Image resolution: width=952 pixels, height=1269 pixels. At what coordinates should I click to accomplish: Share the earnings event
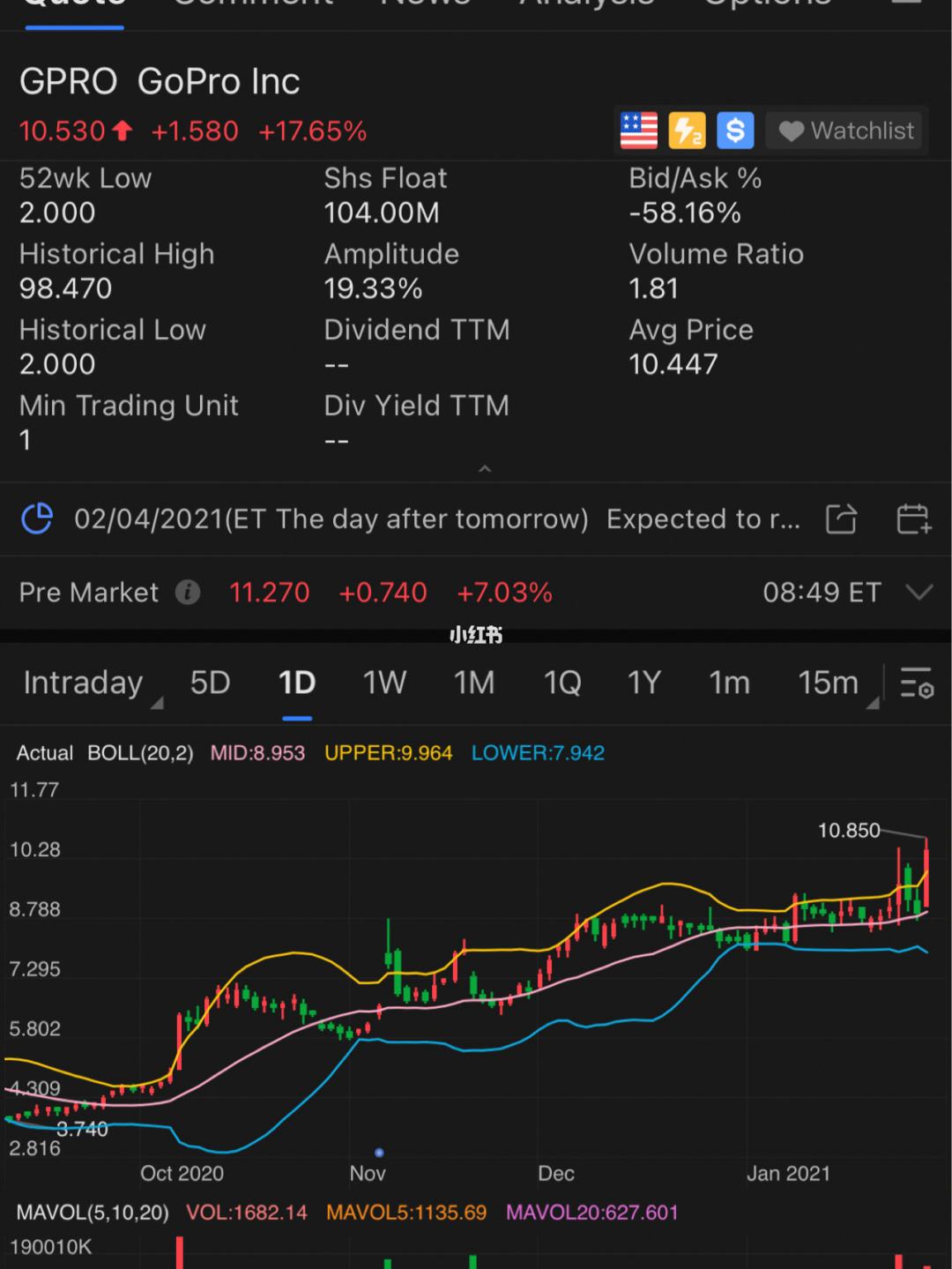(x=841, y=519)
